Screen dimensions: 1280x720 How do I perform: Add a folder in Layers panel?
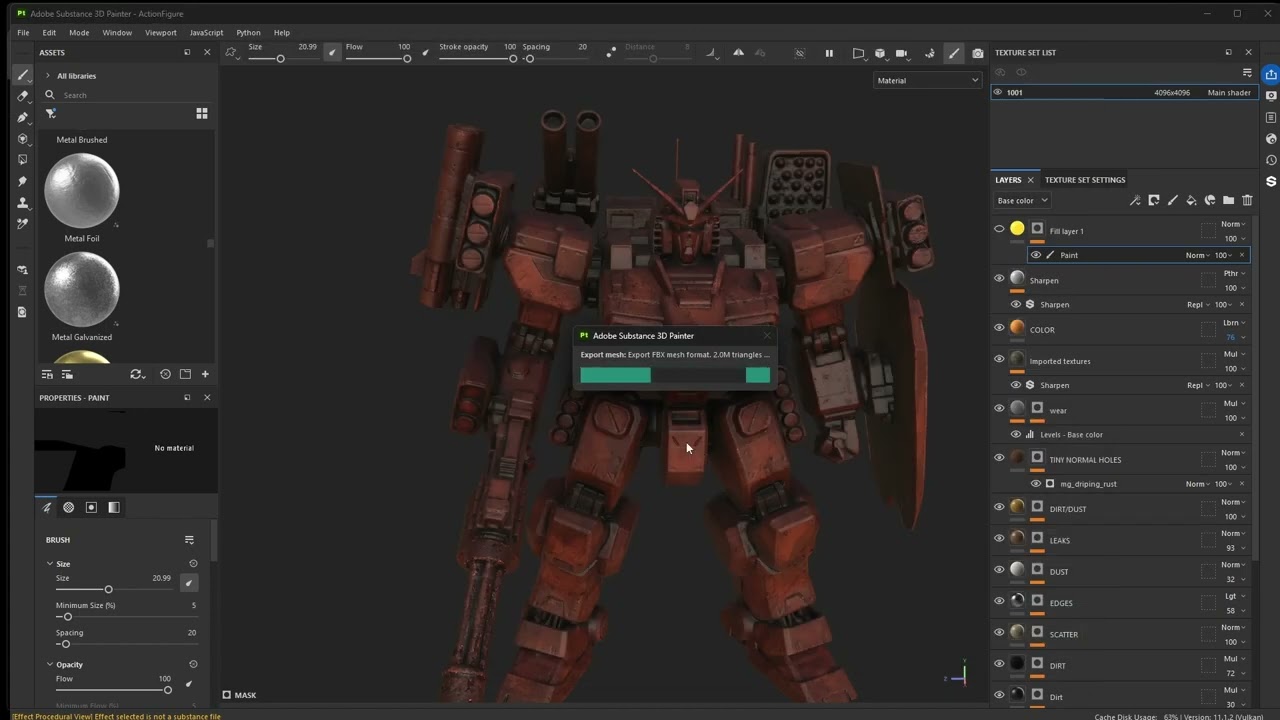(1228, 200)
